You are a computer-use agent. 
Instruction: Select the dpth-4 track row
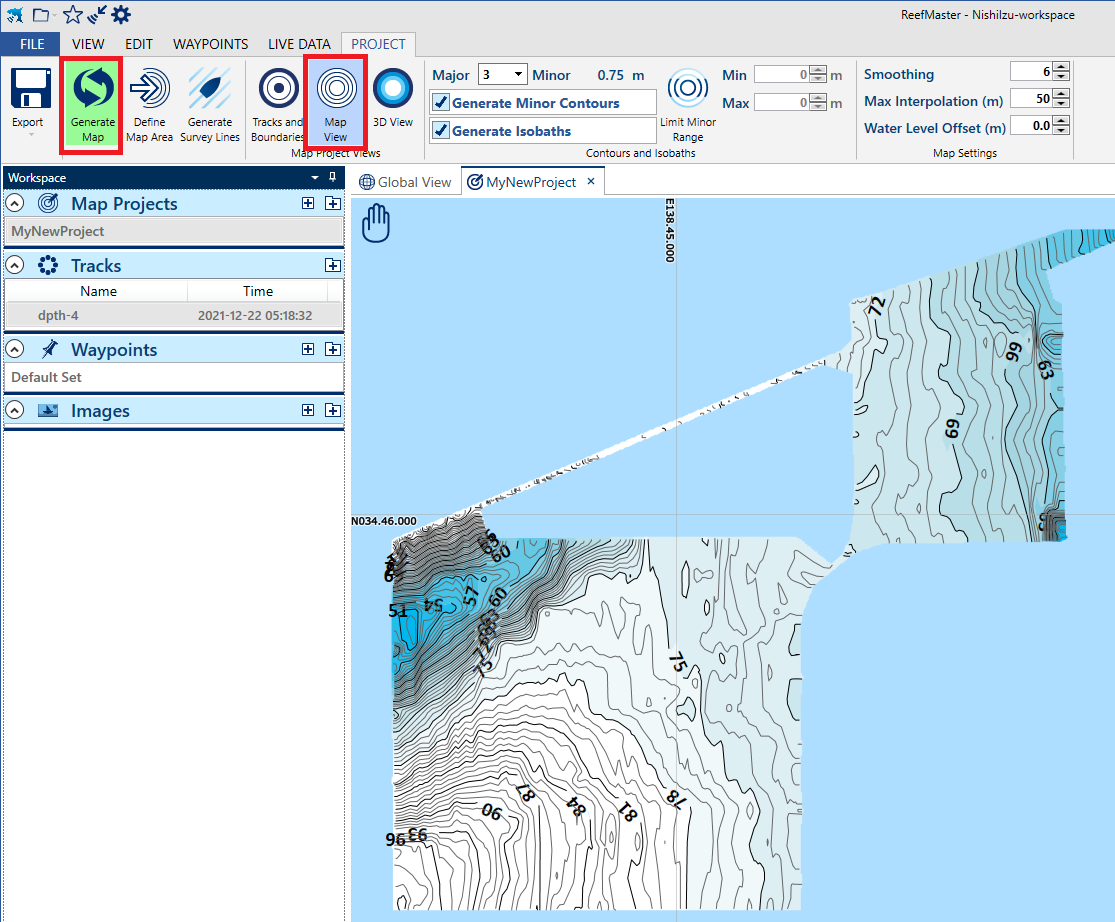[x=174, y=315]
